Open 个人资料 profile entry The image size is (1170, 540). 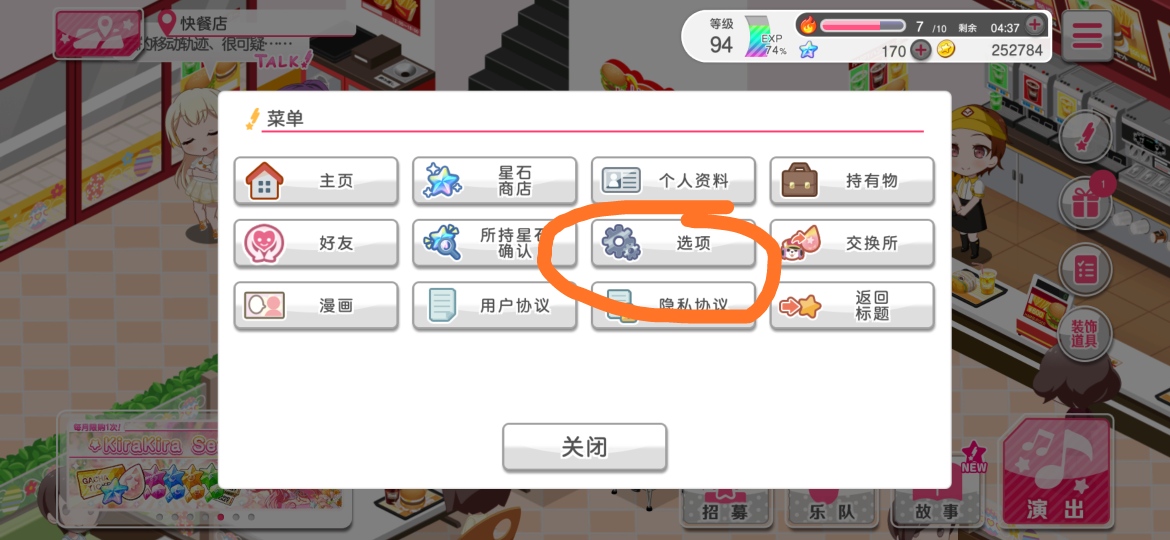673,181
